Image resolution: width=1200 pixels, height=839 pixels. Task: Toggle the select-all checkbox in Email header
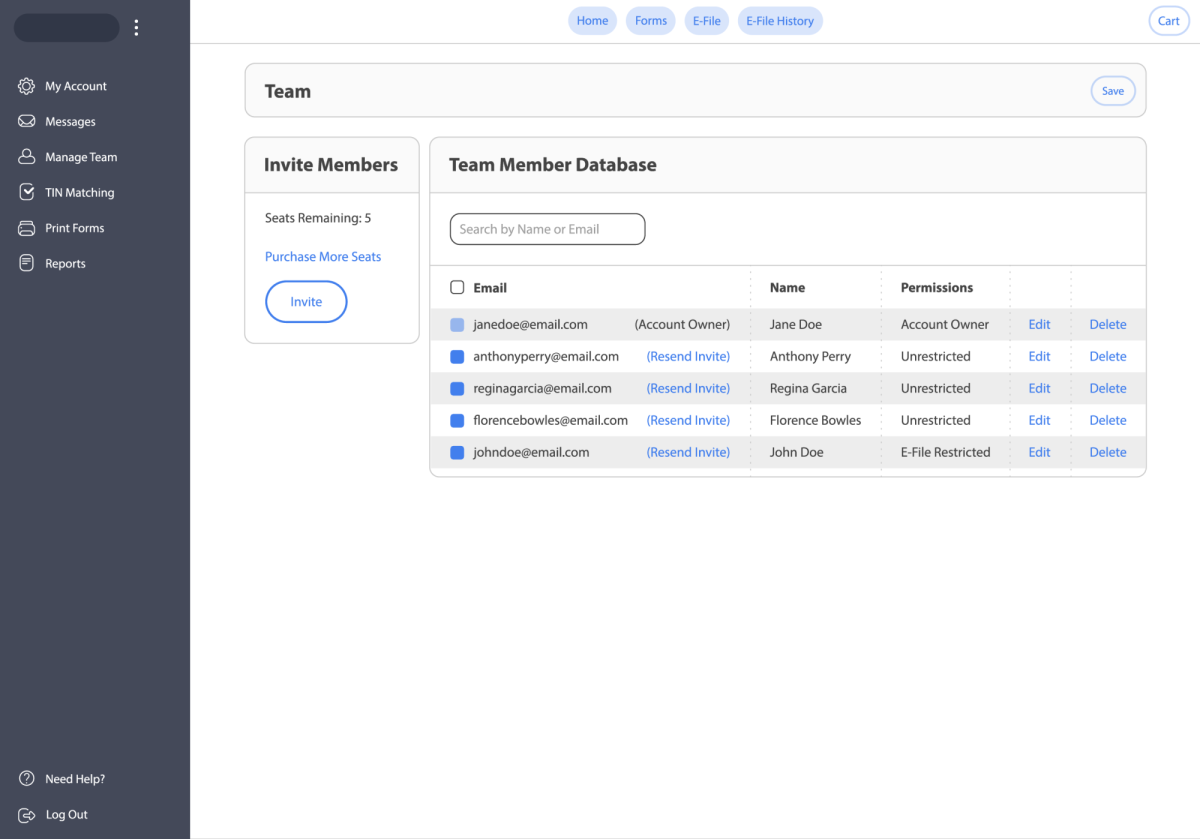click(x=457, y=287)
